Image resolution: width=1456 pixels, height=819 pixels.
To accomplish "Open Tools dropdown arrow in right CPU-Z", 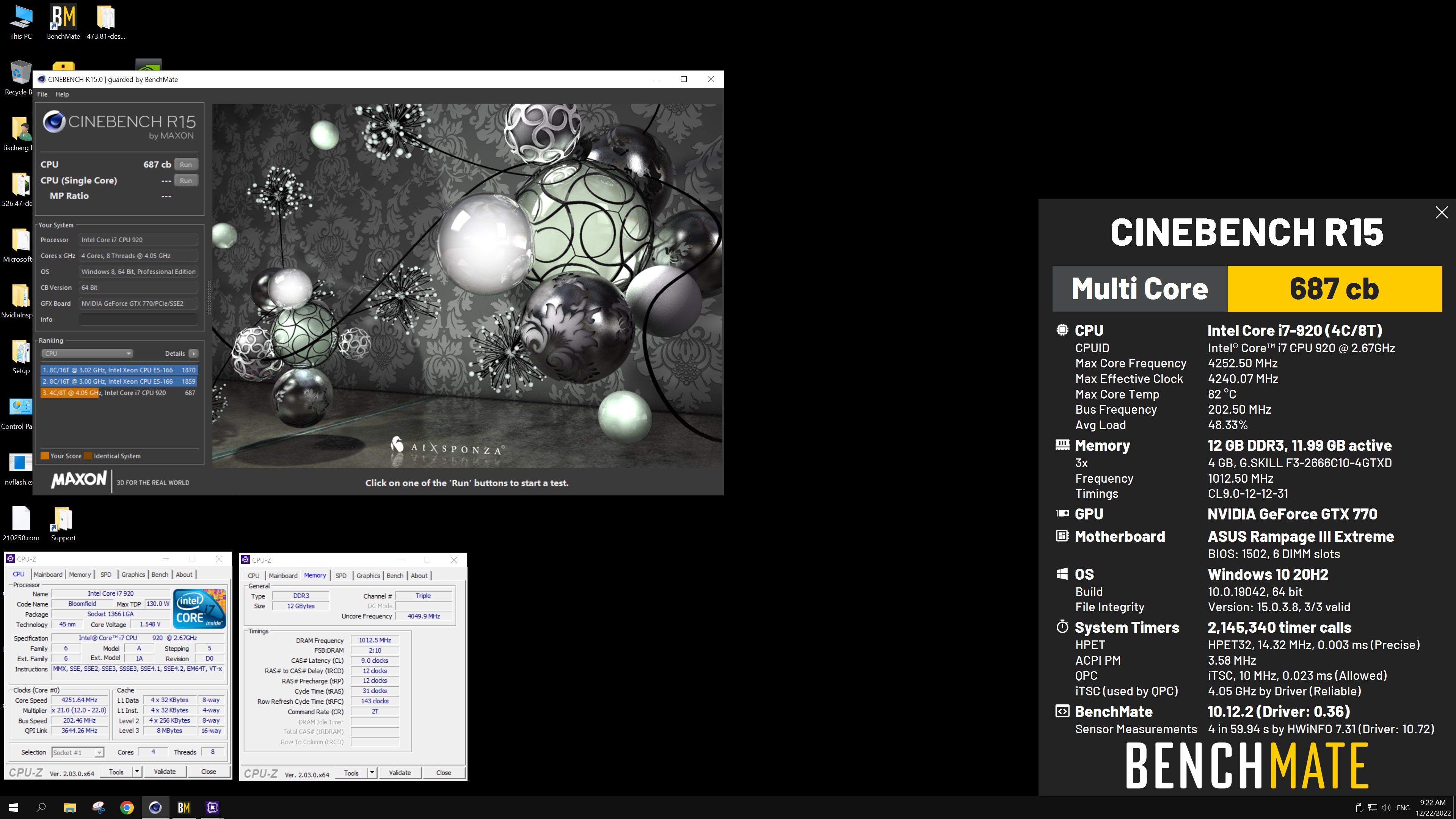I will (371, 773).
